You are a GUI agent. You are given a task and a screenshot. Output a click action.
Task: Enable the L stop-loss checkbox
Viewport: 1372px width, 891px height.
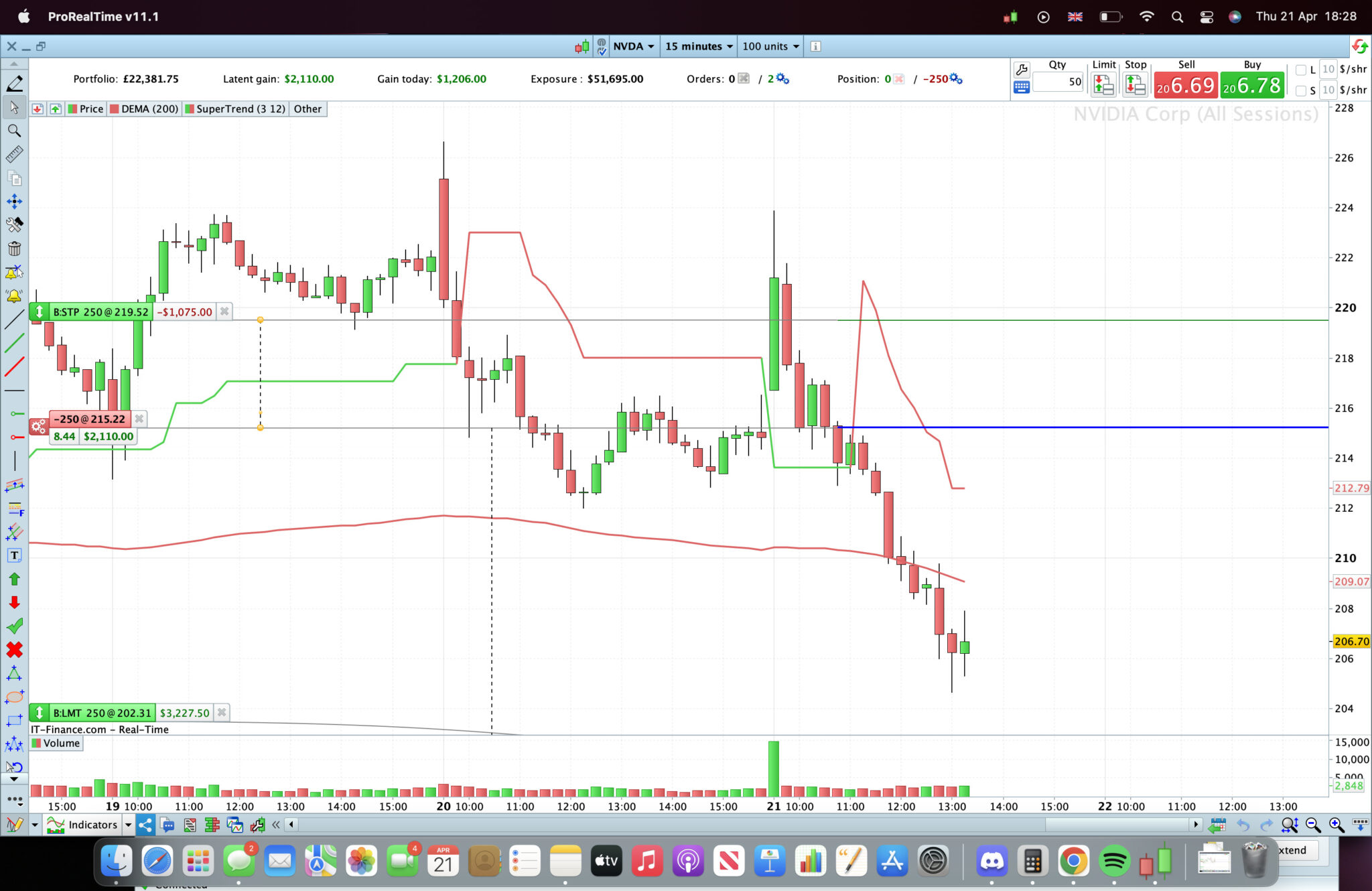coord(1301,70)
